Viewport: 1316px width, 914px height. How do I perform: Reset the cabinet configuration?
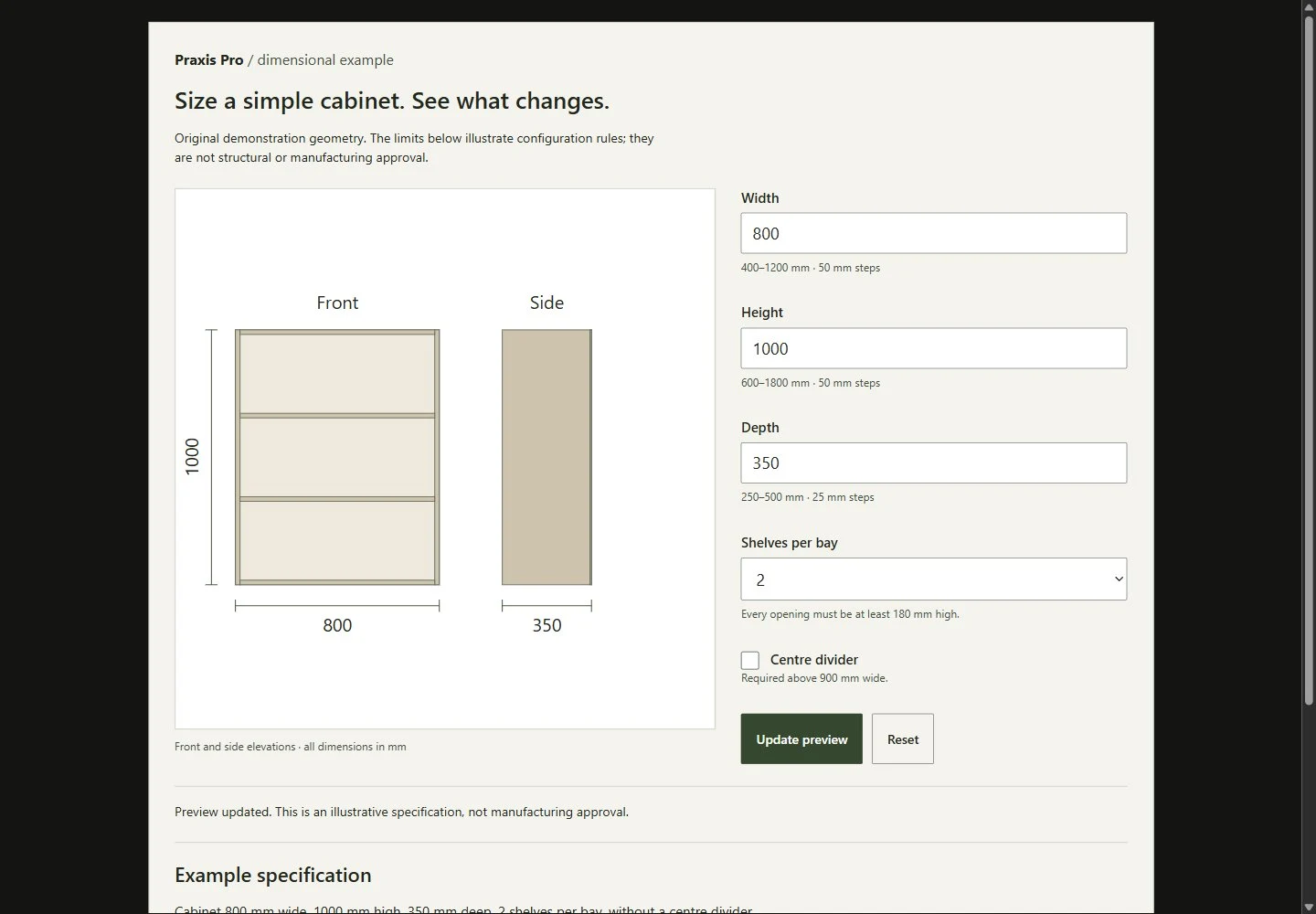pos(903,739)
